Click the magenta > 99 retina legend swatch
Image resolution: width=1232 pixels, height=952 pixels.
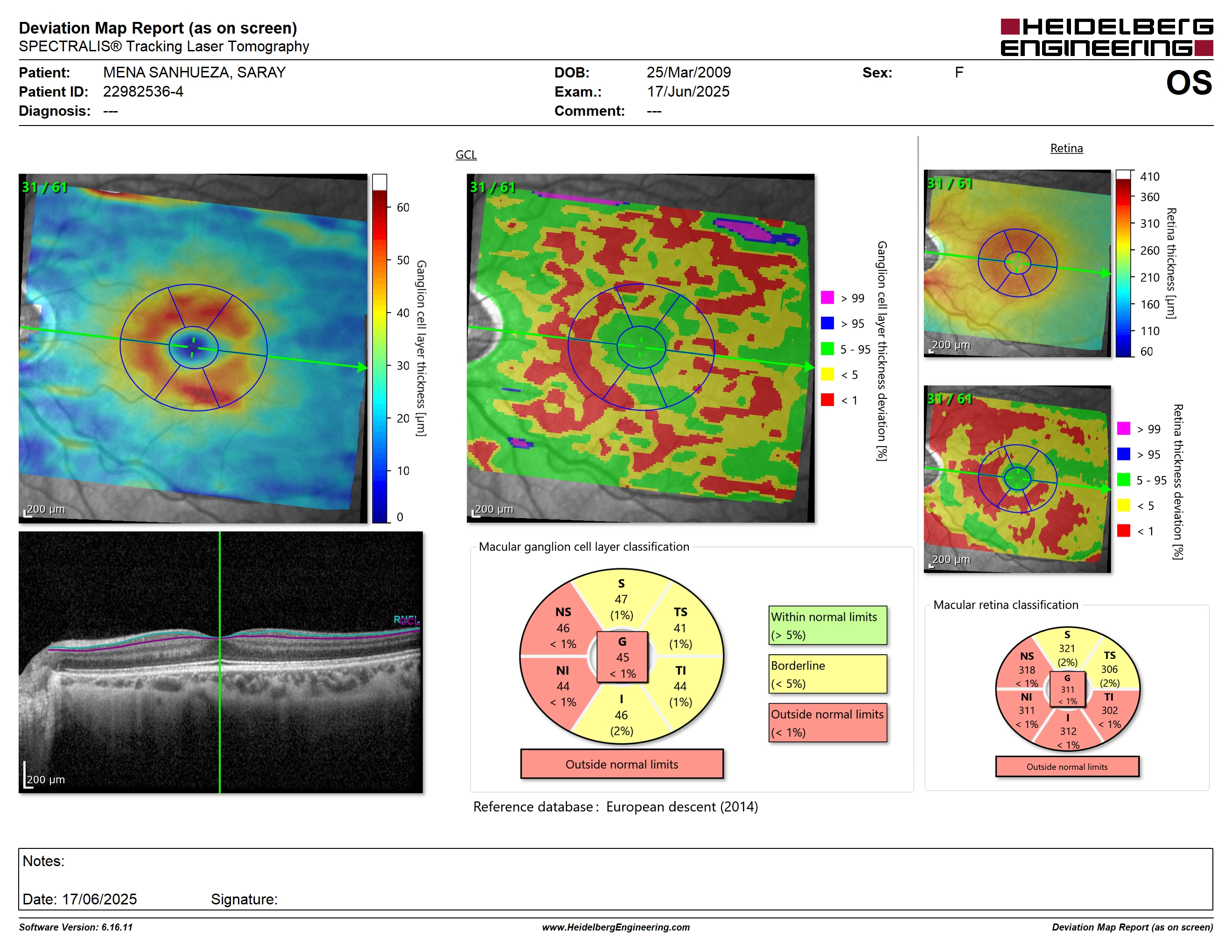pyautogui.click(x=1124, y=428)
